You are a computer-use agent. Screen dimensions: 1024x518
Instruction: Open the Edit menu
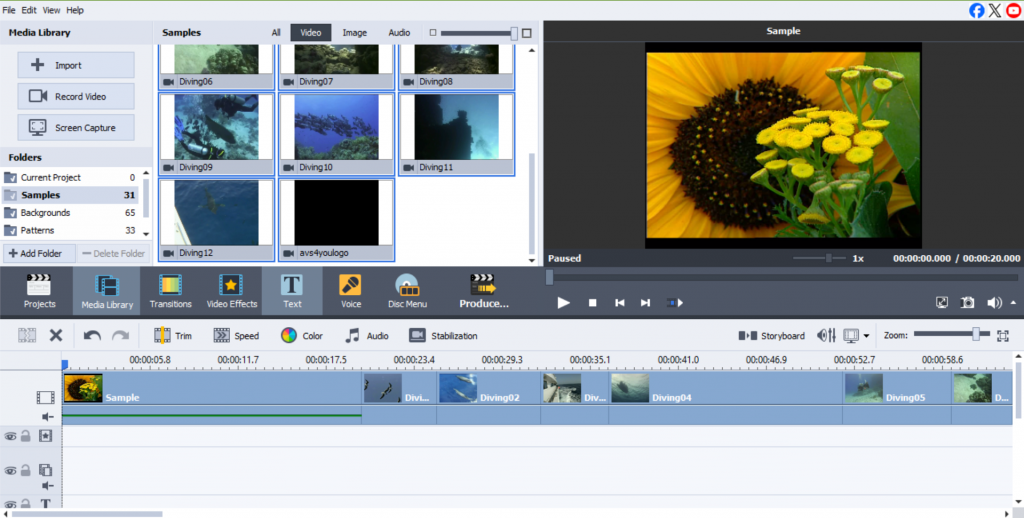(x=30, y=9)
